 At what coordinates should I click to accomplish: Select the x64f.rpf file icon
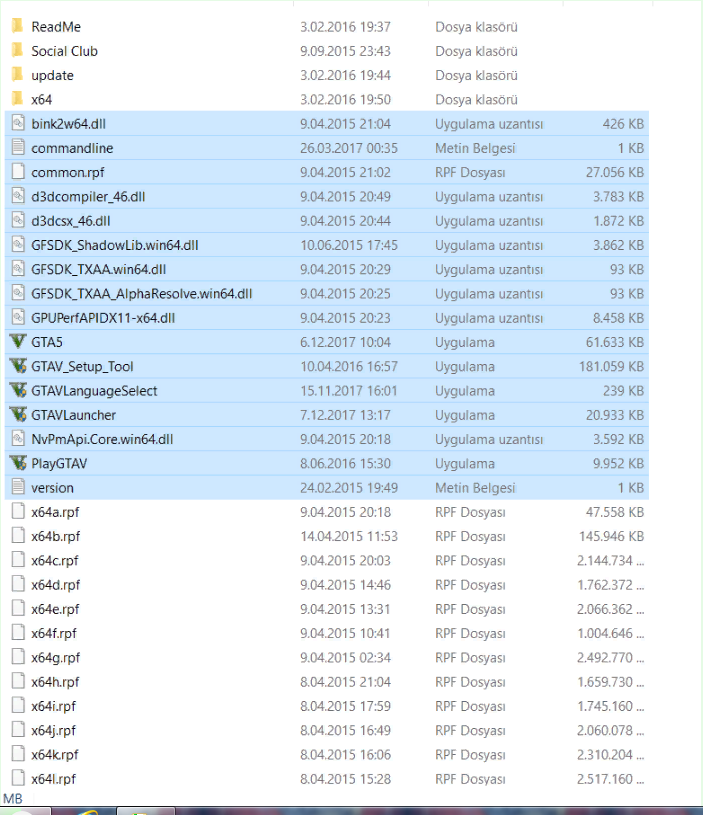tap(18, 633)
